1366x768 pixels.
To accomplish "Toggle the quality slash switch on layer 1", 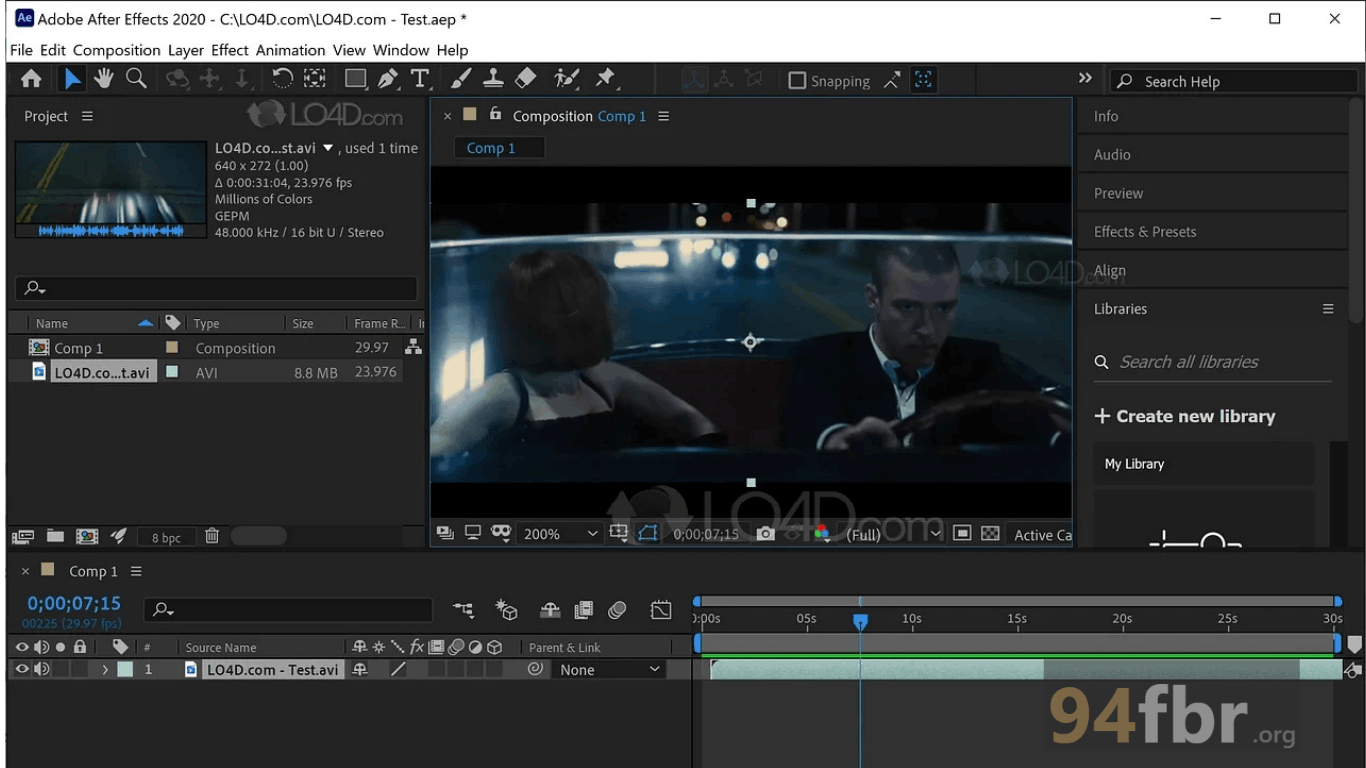I will [397, 669].
